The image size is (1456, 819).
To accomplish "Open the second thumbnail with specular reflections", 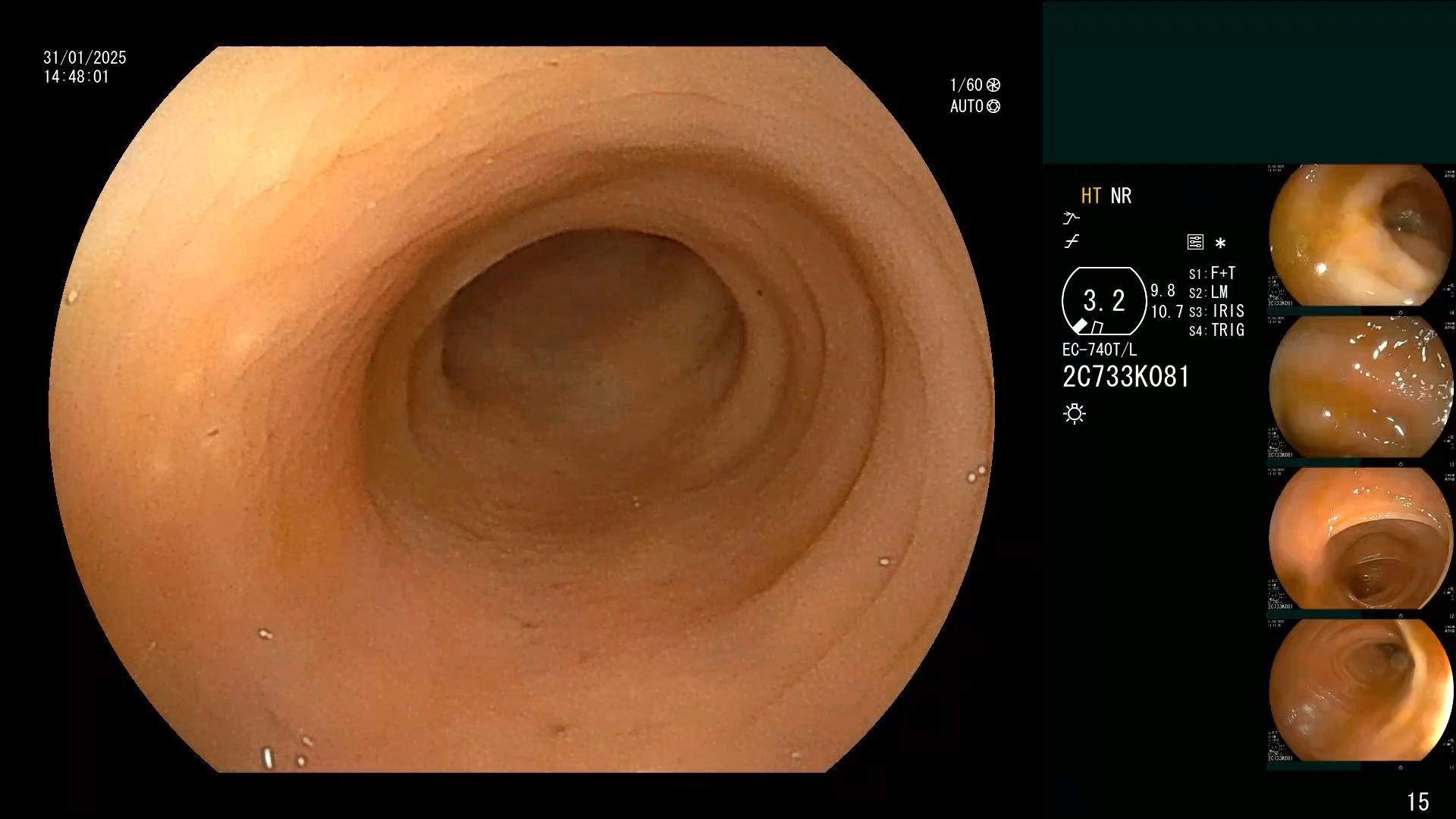I will click(1361, 388).
